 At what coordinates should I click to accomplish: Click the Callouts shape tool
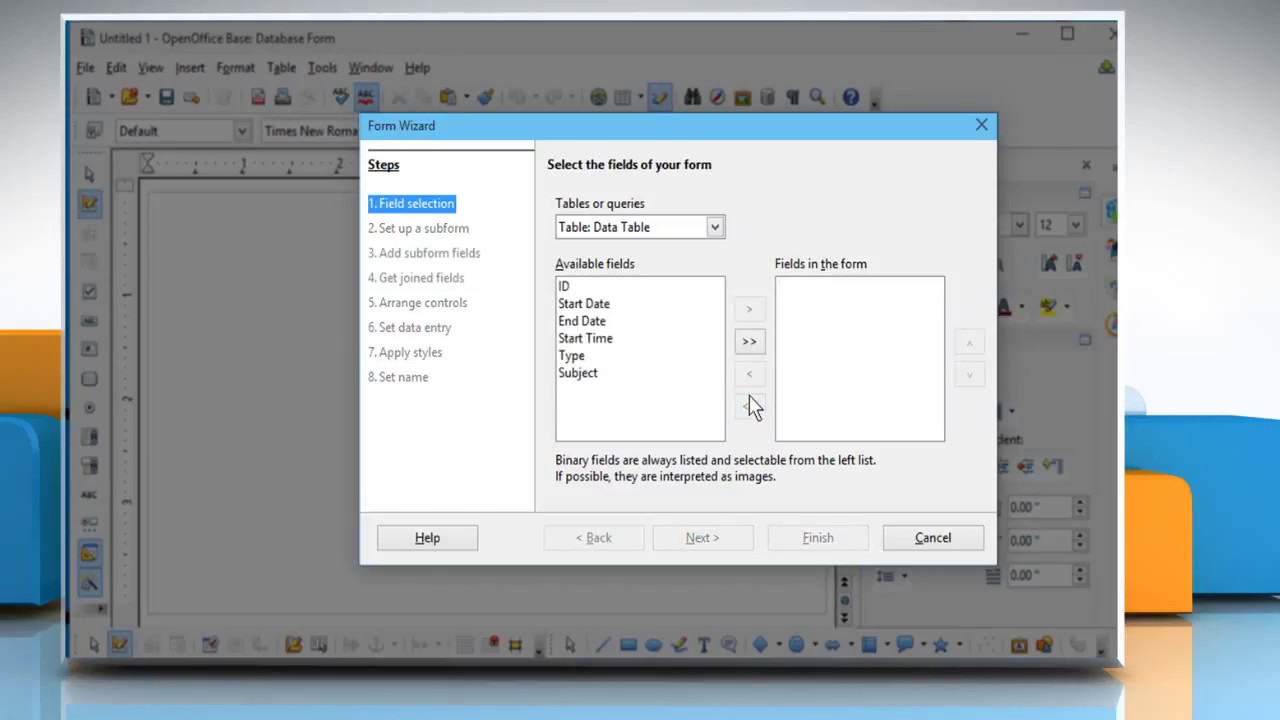click(905, 645)
